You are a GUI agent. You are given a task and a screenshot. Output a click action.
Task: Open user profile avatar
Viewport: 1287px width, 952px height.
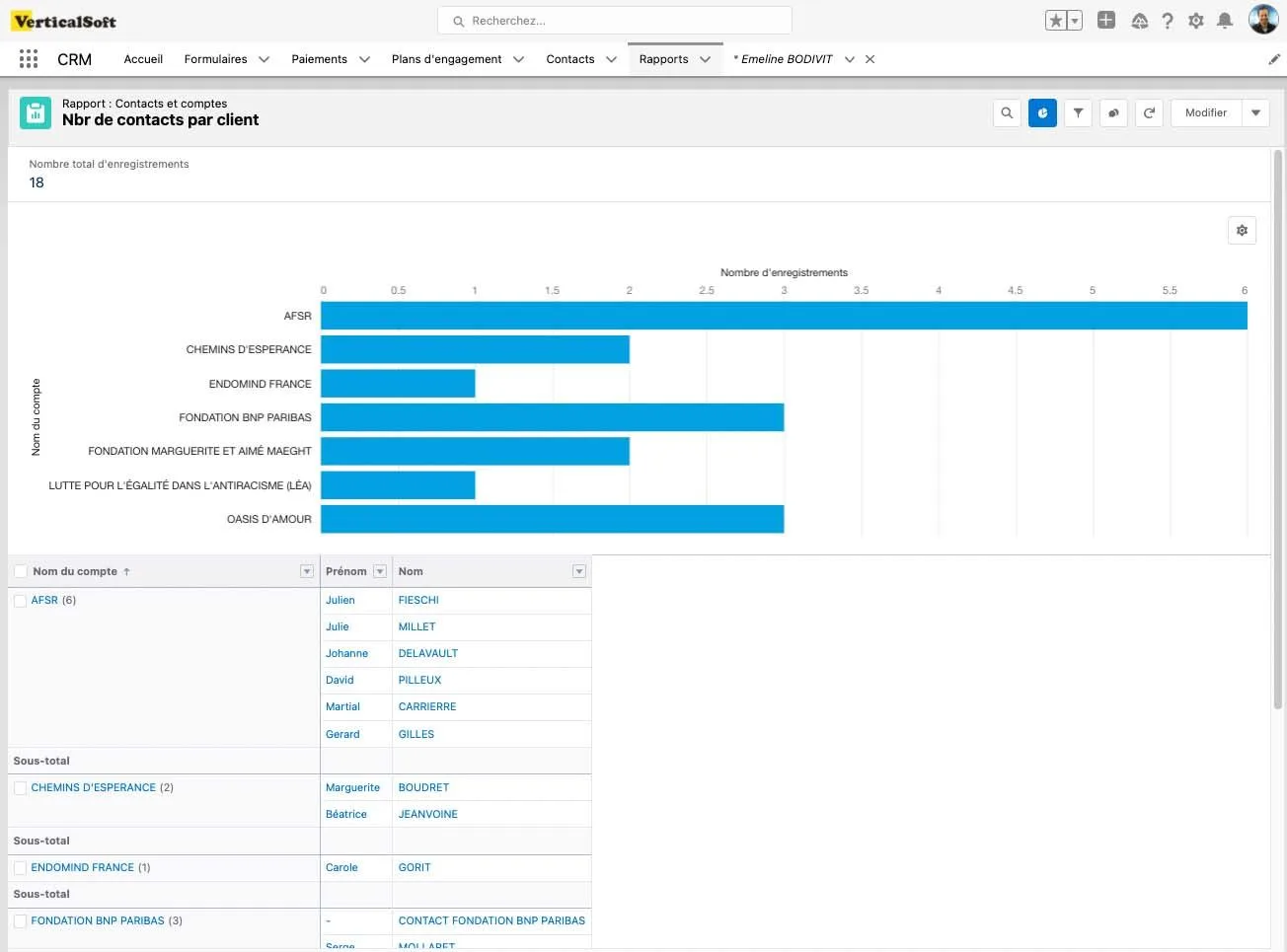click(x=1263, y=19)
